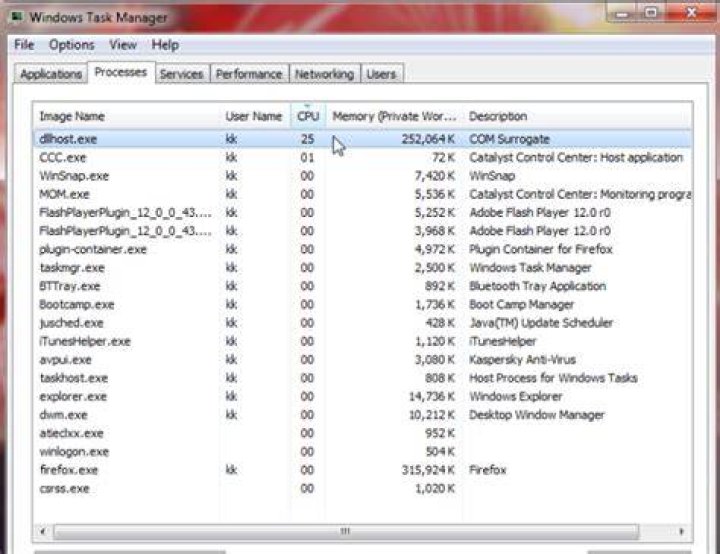Sort by CPU column header
Viewport: 720px width, 554px height.
308,116
